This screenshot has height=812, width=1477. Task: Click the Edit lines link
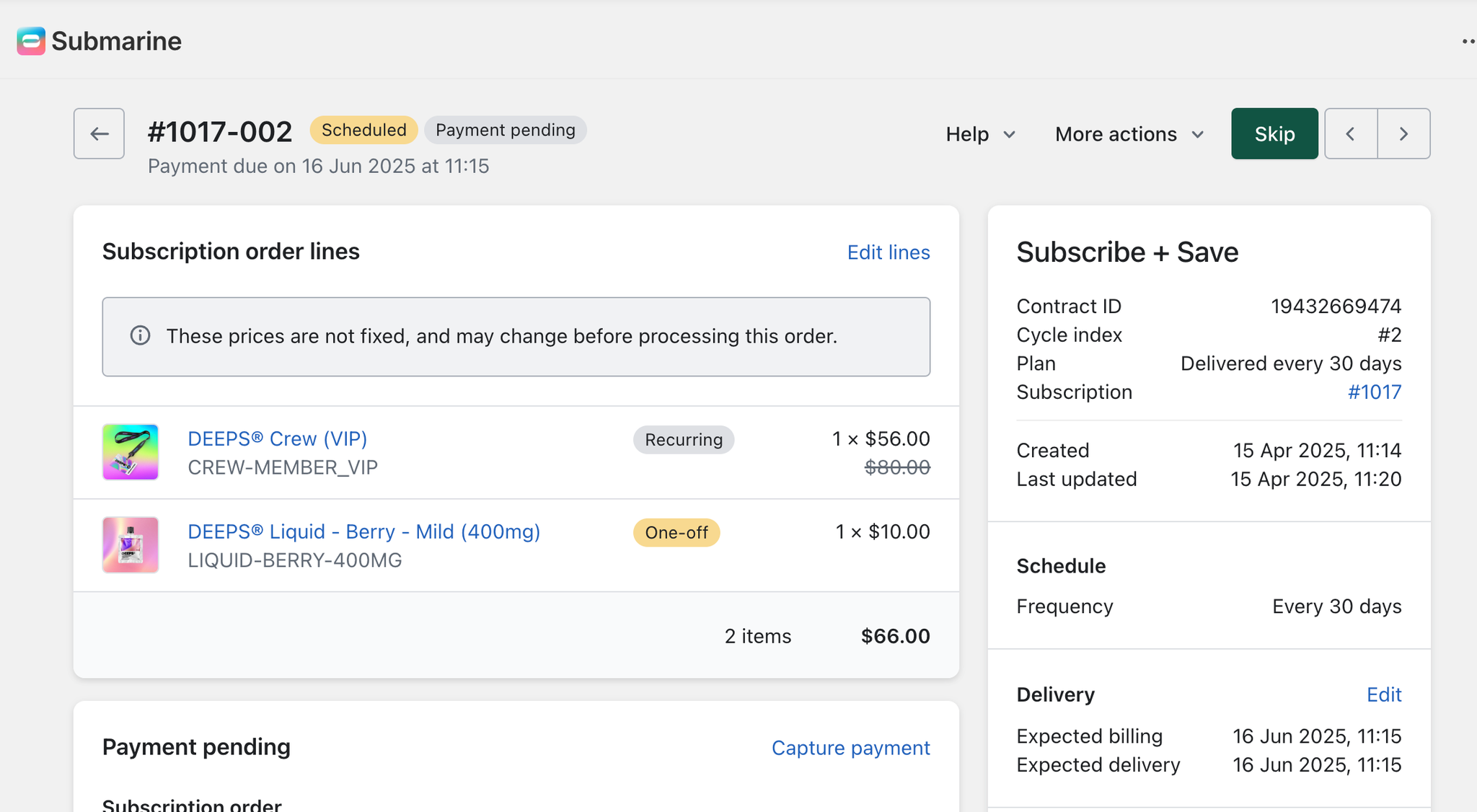(888, 252)
